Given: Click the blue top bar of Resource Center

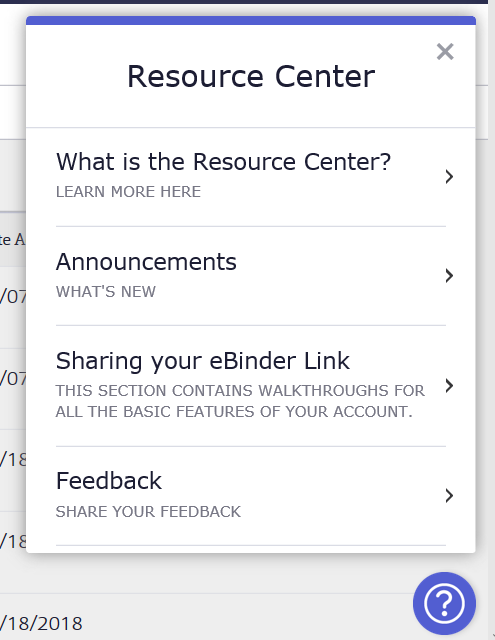Looking at the screenshot, I should (x=251, y=20).
